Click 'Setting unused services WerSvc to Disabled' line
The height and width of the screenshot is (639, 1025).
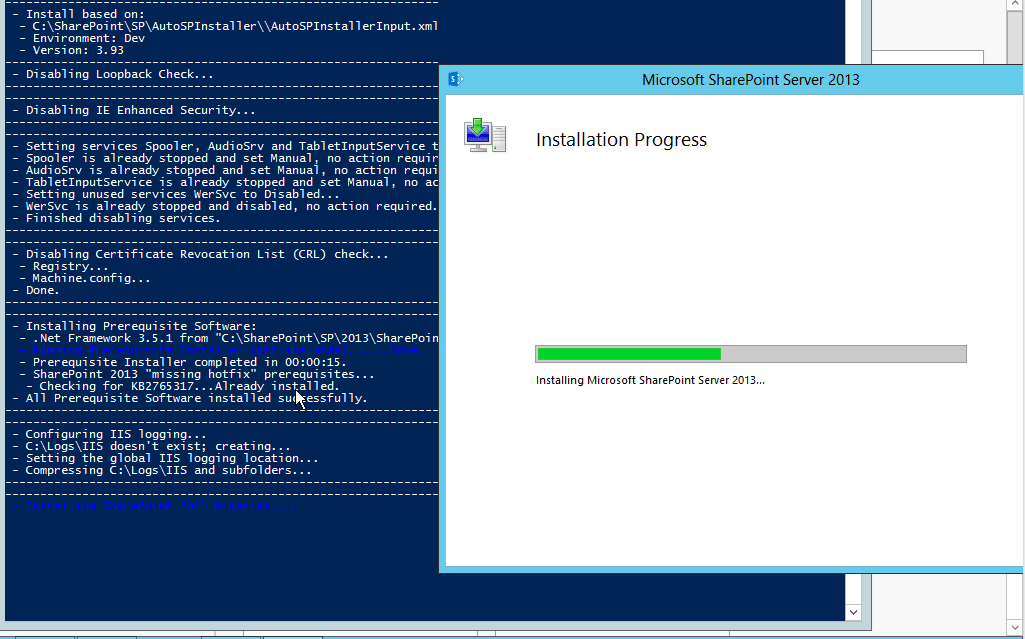(x=176, y=194)
